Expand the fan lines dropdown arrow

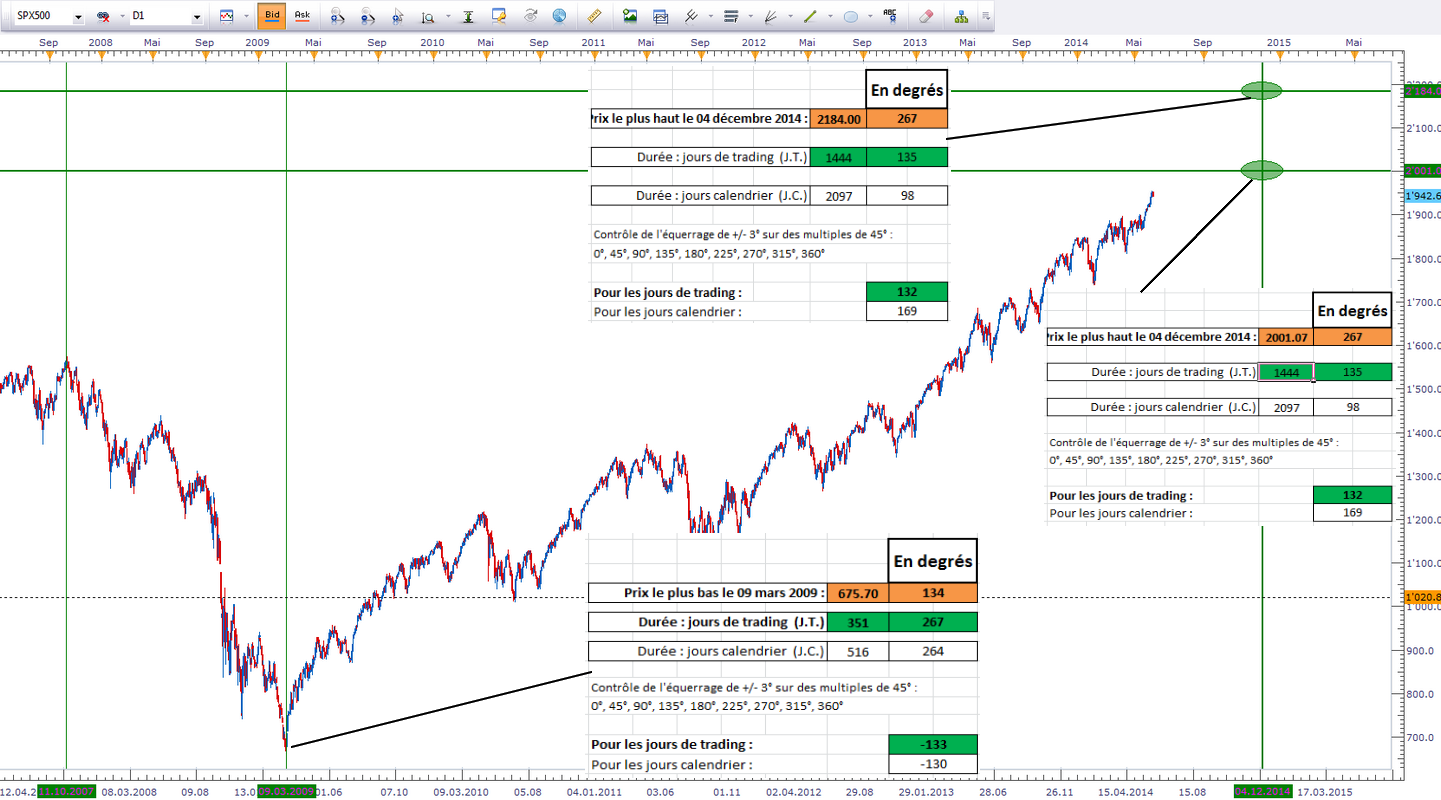790,17
